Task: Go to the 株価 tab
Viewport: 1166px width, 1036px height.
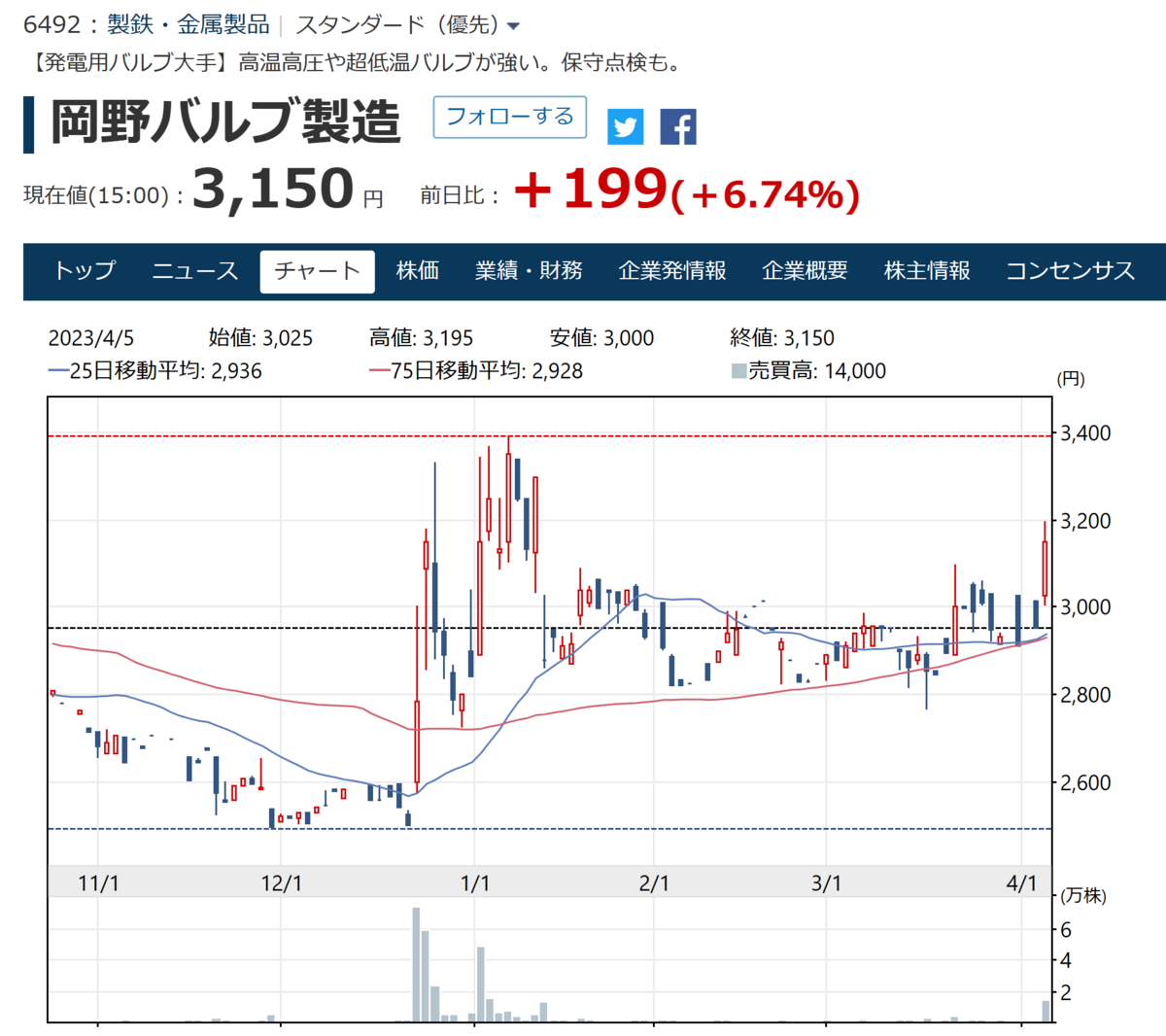Action: click(418, 271)
